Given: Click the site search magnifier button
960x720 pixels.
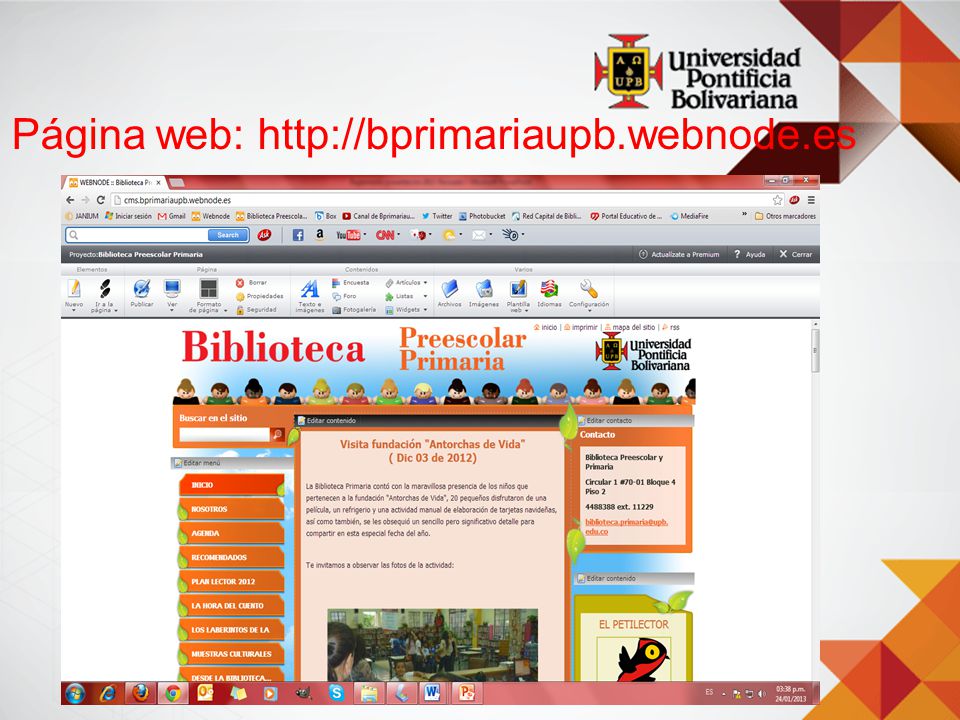Looking at the screenshot, I should pos(277,435).
